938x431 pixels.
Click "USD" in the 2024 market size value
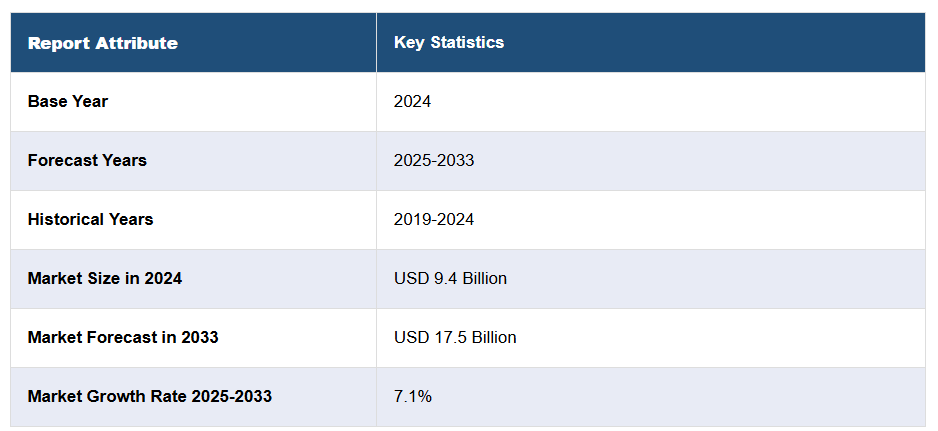[410, 278]
